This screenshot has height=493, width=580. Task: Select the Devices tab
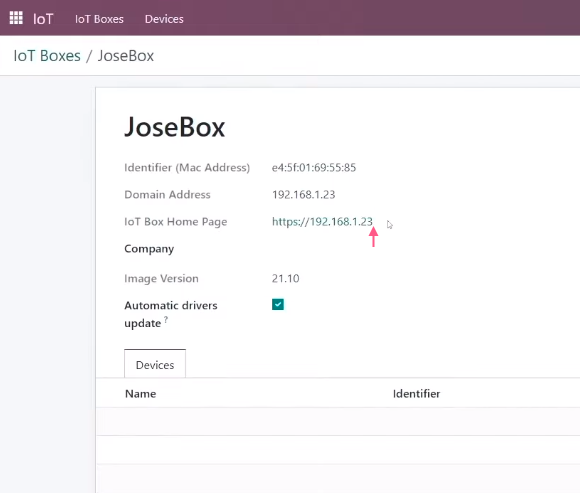click(155, 365)
